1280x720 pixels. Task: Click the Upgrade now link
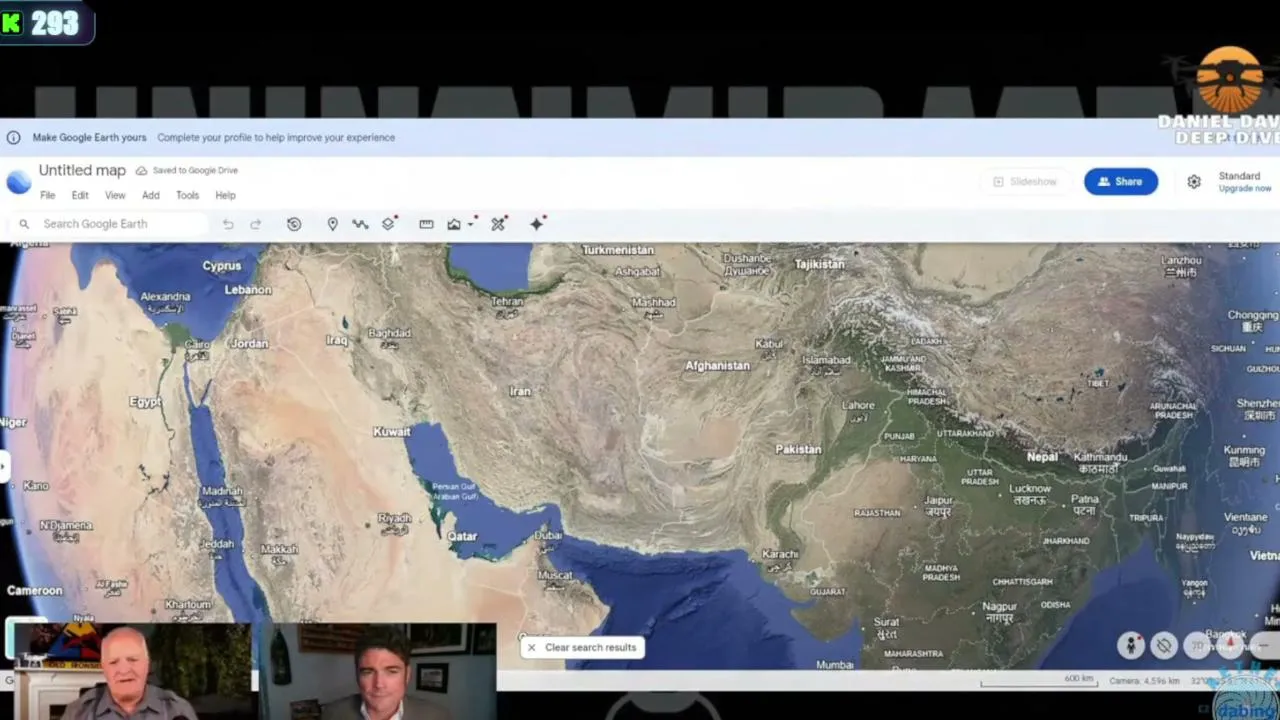coord(1245,188)
